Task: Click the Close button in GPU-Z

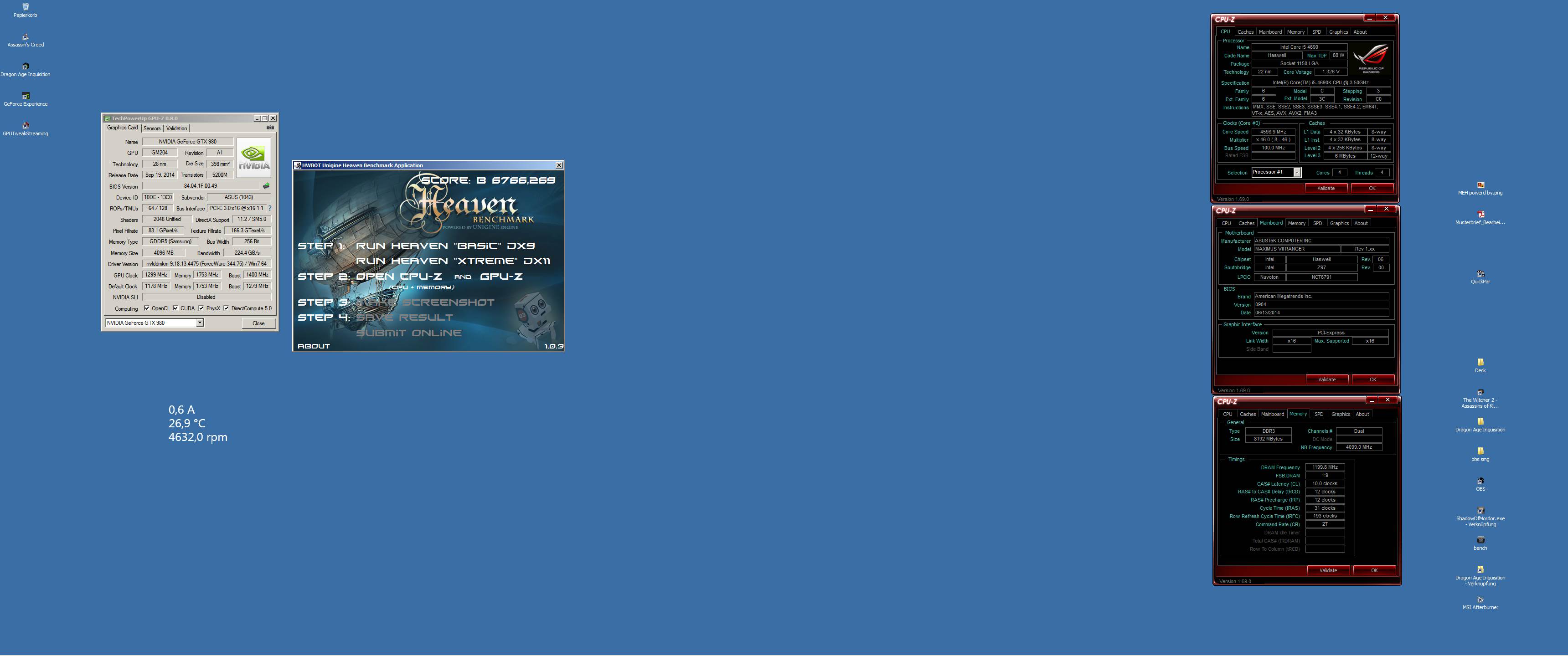Action: click(258, 323)
